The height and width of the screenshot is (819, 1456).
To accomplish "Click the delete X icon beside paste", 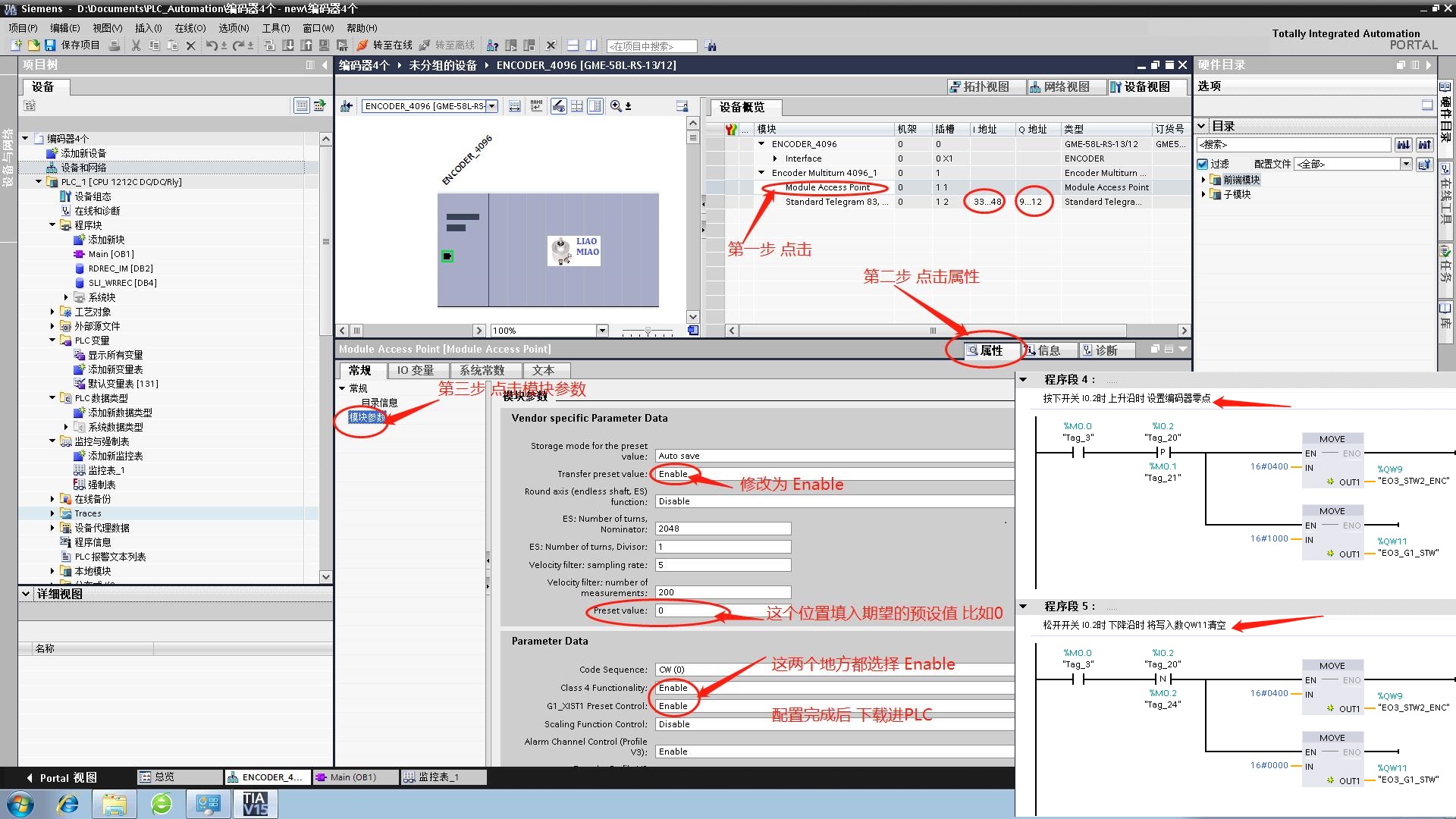I will [x=190, y=45].
